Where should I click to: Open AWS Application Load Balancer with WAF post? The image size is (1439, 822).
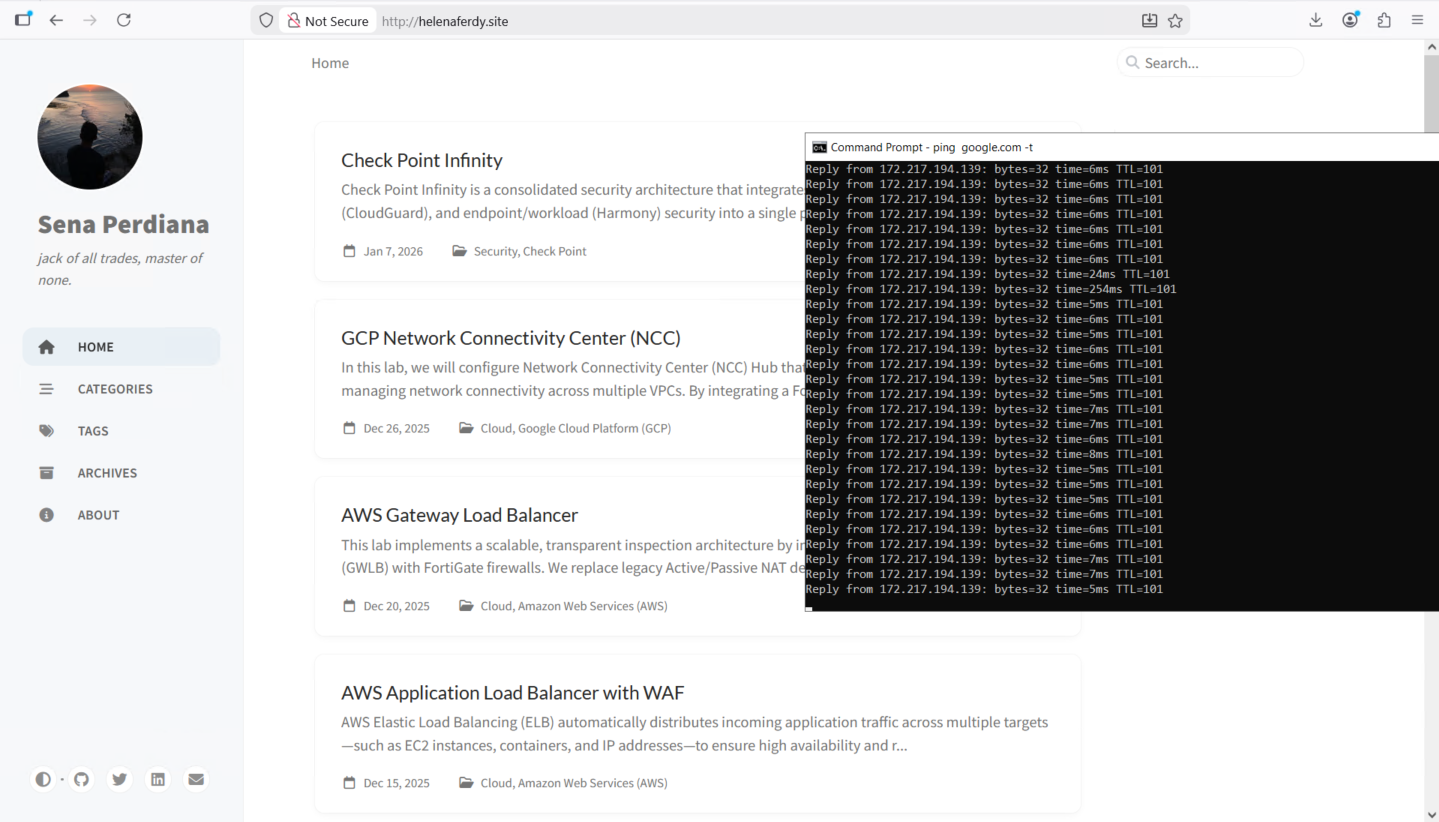tap(512, 692)
